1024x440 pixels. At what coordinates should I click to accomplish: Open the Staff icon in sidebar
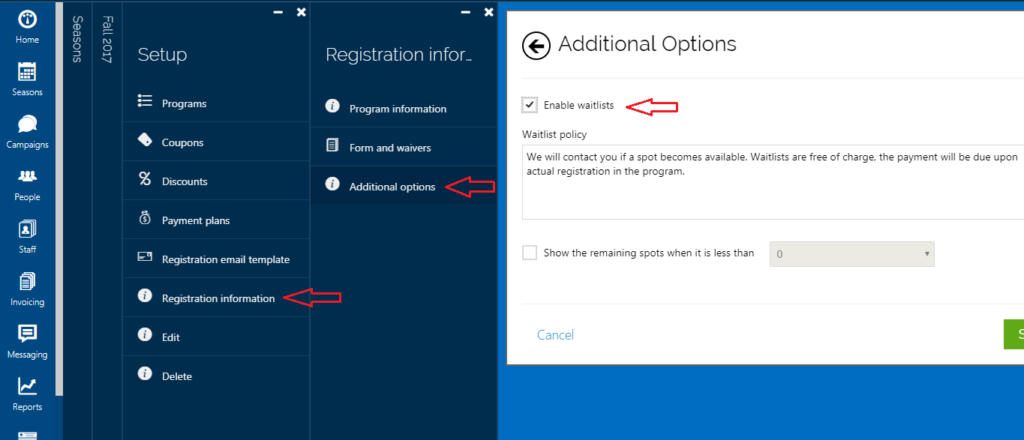27,229
